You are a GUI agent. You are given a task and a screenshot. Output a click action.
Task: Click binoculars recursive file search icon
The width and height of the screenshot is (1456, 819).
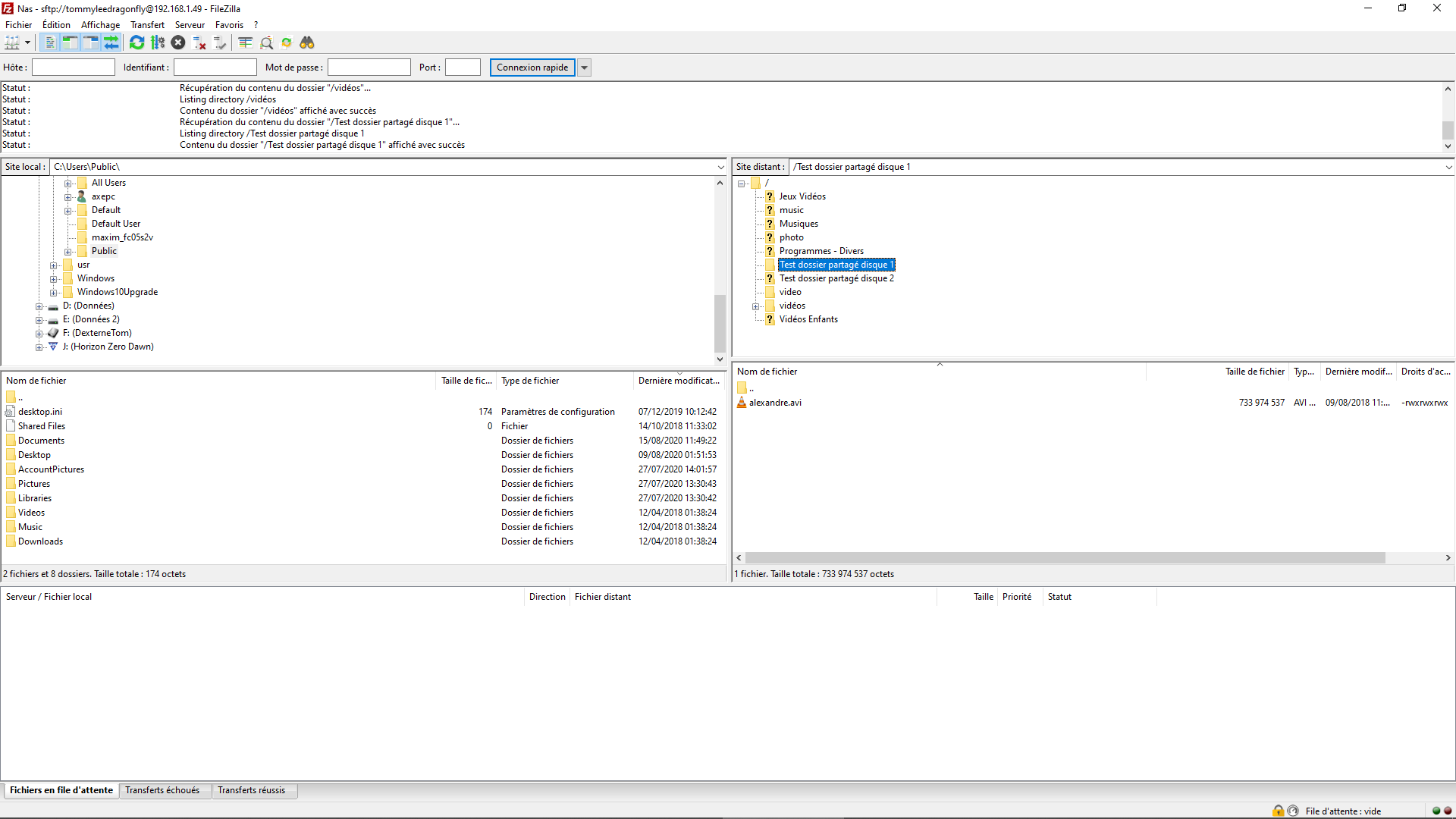coord(307,43)
